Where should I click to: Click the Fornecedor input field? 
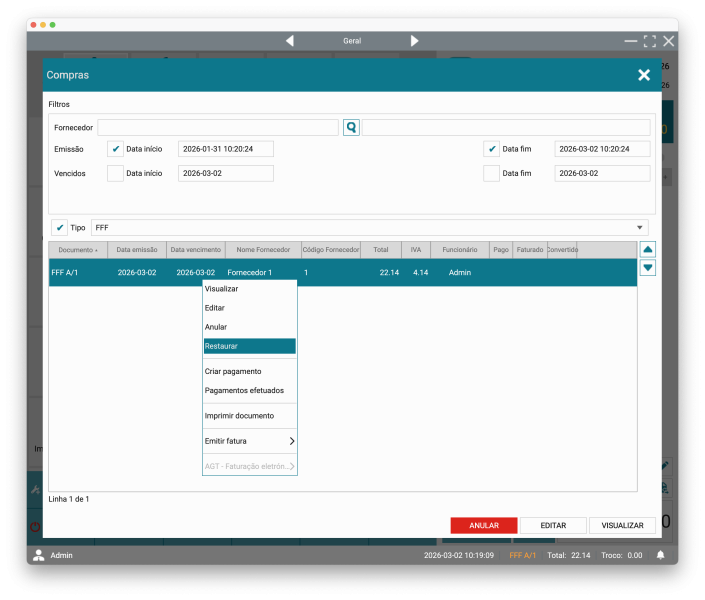click(218, 128)
